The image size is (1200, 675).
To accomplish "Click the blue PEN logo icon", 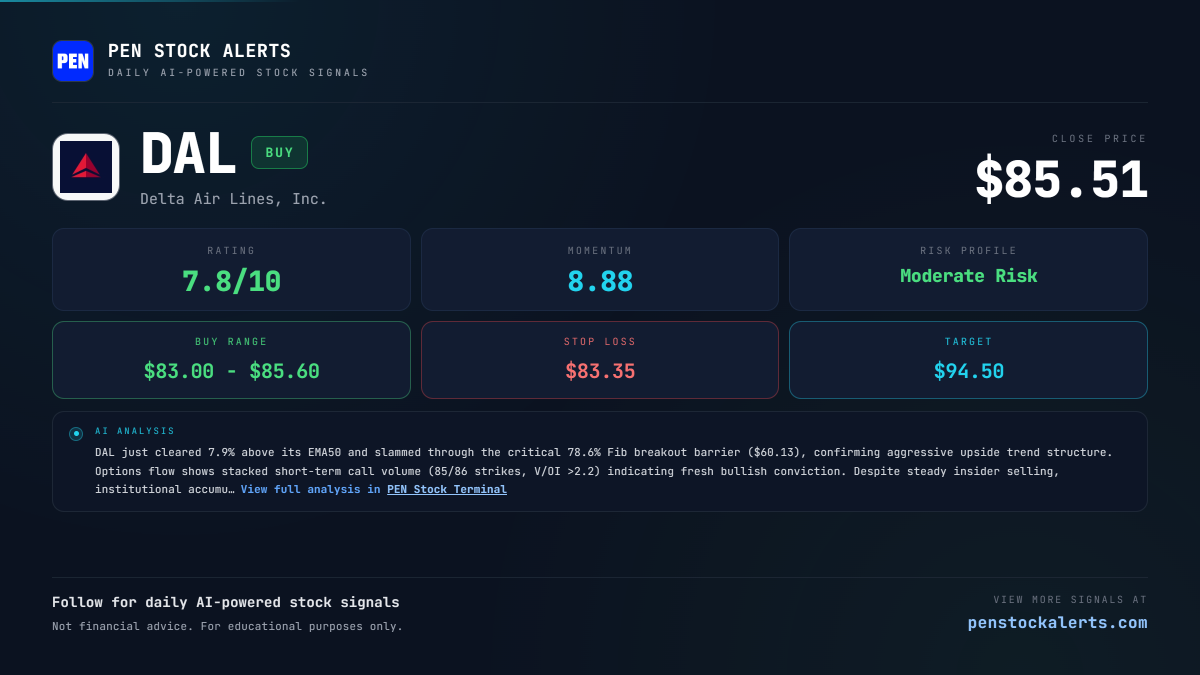I will coord(73,61).
